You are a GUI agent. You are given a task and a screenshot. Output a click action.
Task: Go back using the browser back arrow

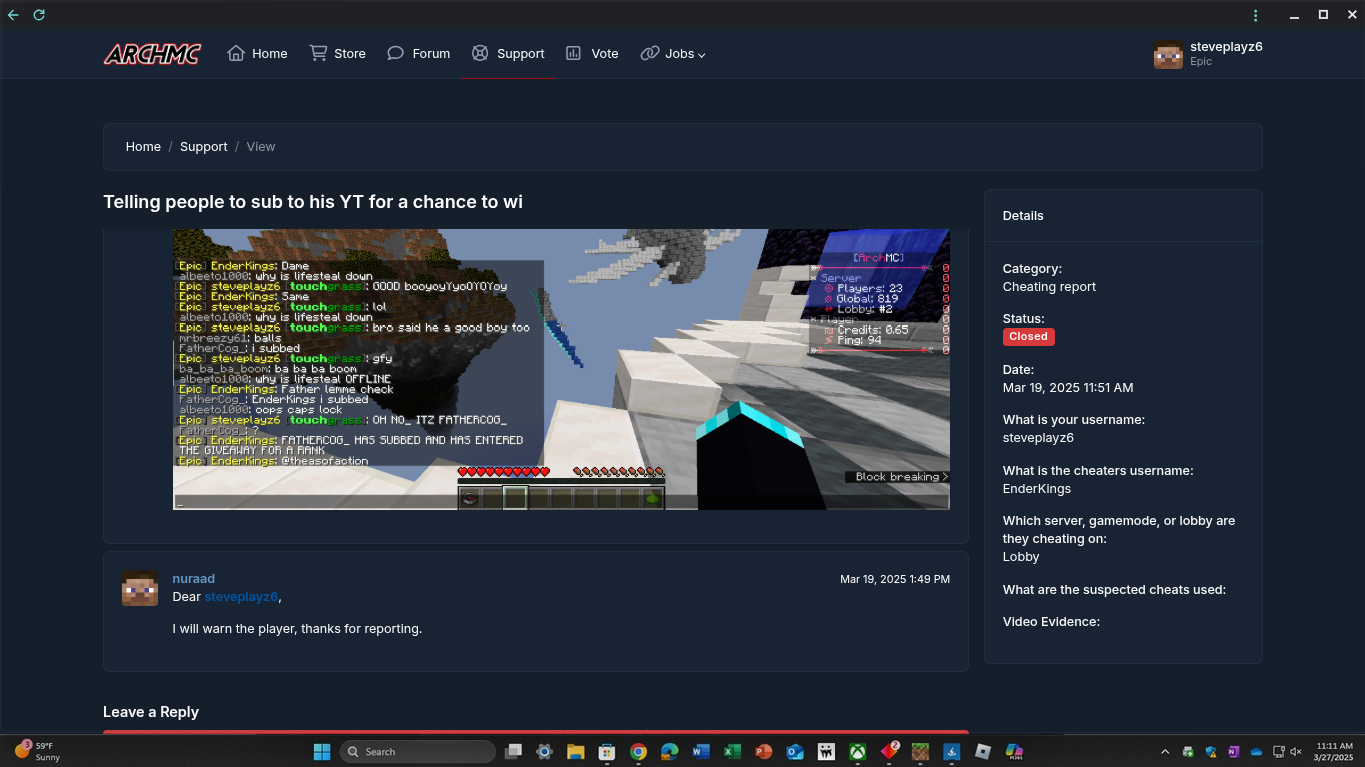(x=13, y=15)
